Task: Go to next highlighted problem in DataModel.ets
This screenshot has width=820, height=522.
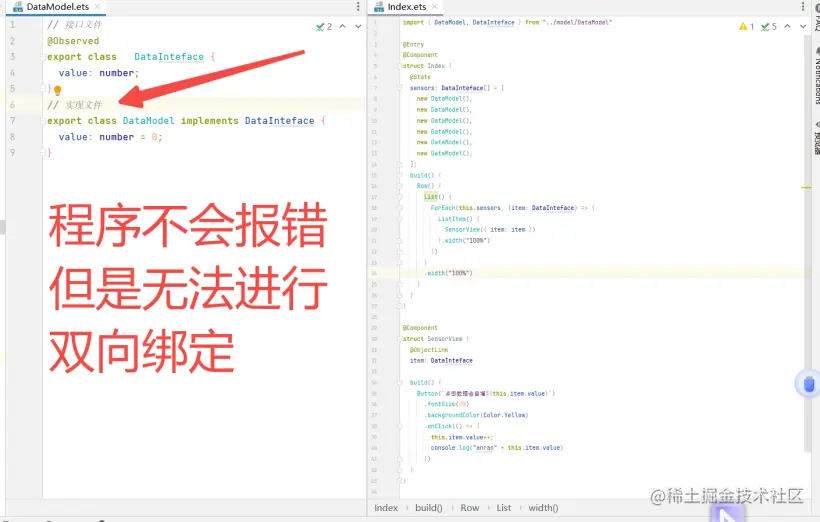Action: (x=358, y=26)
